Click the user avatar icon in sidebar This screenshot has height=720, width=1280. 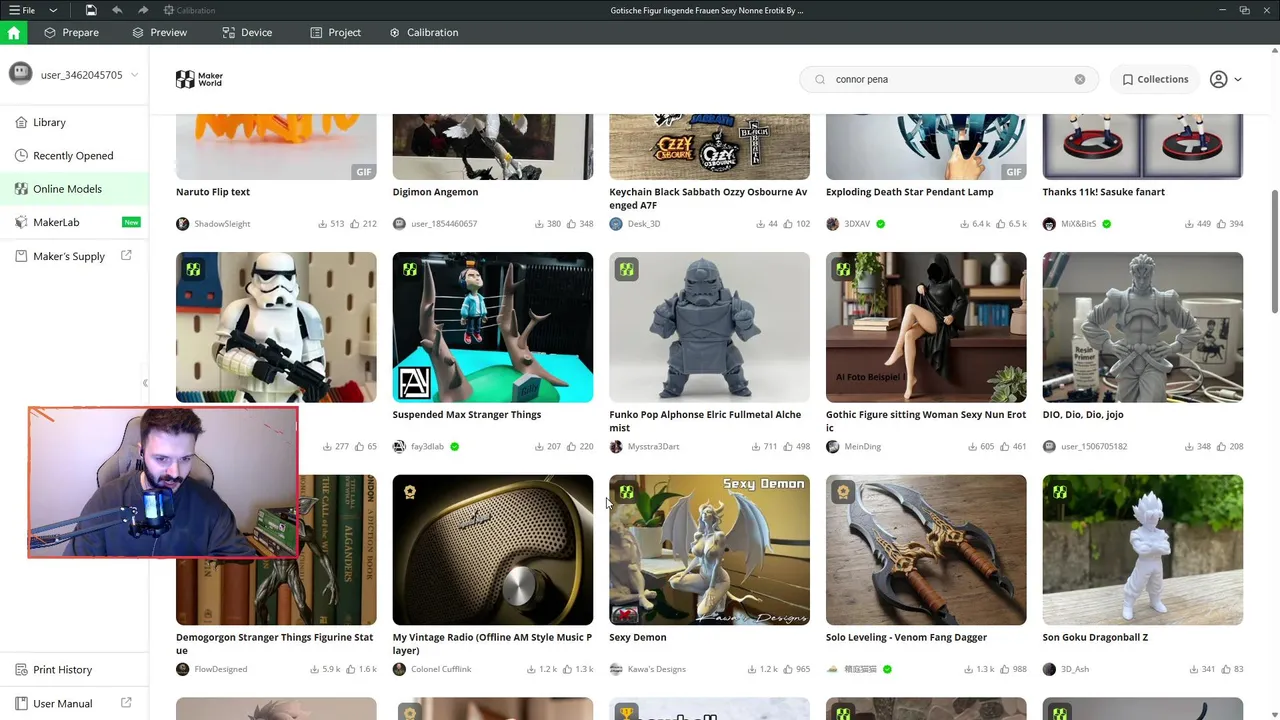point(20,74)
